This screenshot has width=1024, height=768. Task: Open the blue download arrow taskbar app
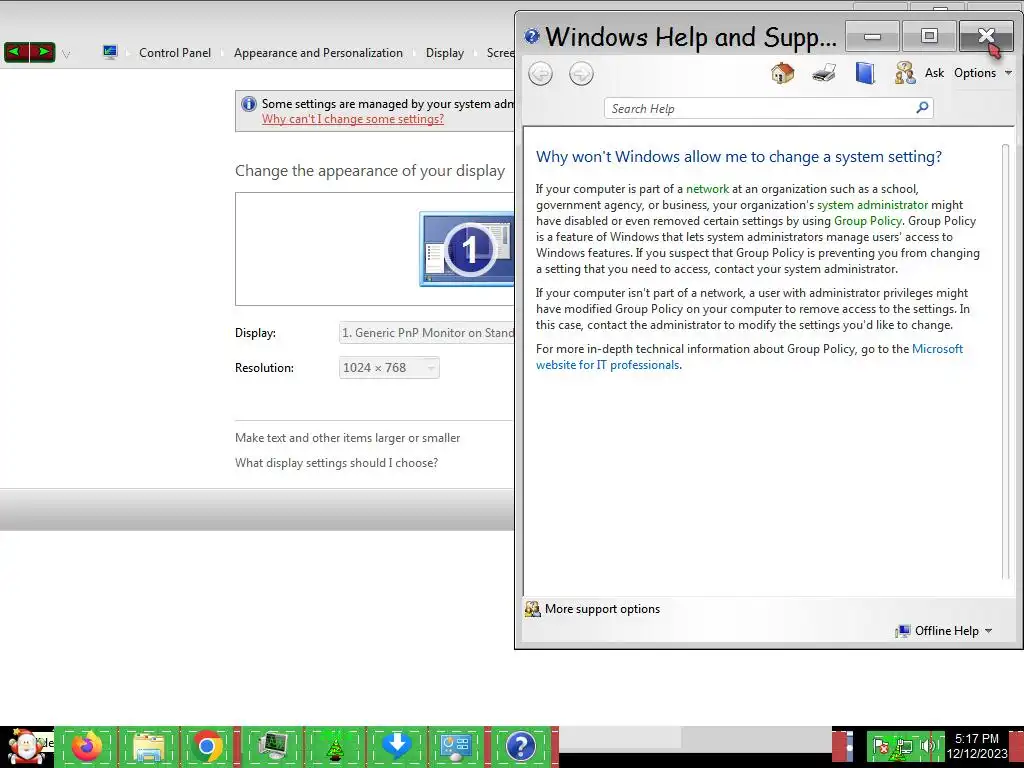(396, 746)
